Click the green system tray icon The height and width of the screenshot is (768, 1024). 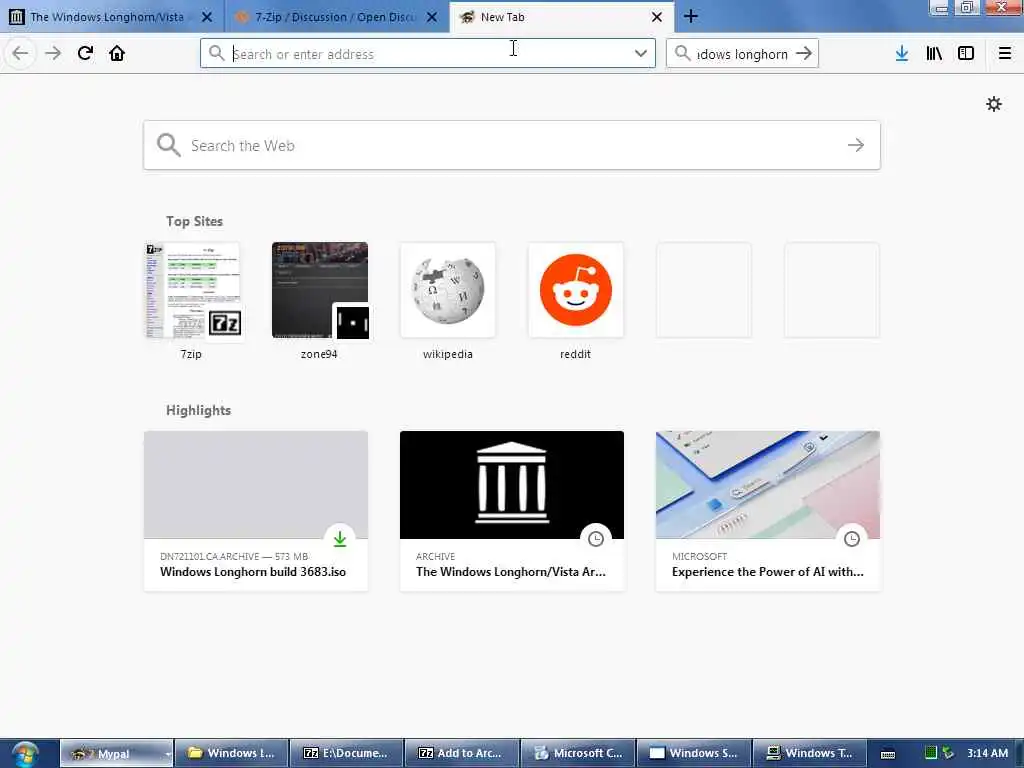[931, 753]
